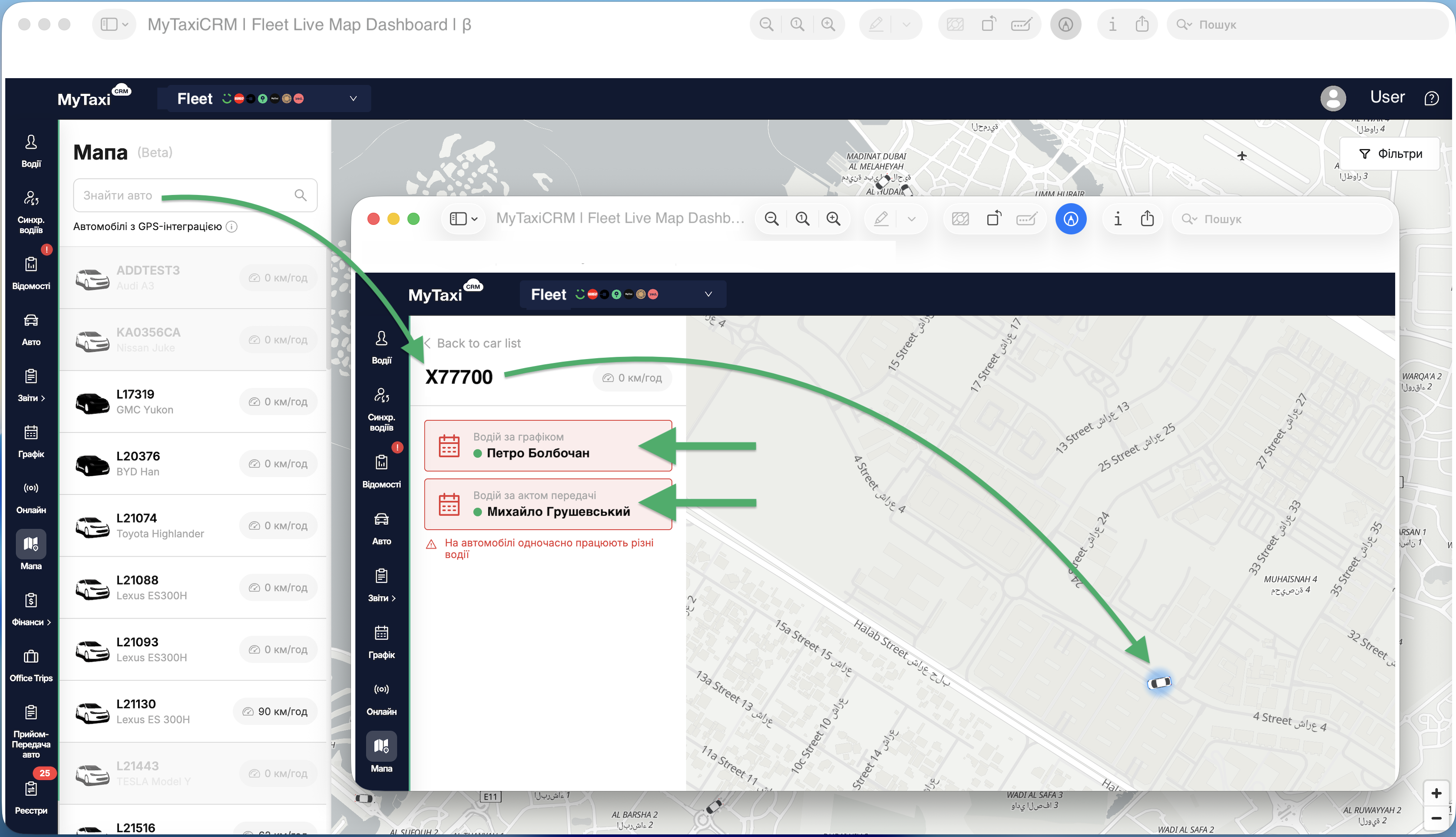This screenshot has height=837, width=1456.
Task: Select car L21088 Lexus ES300H
Action: [193, 587]
